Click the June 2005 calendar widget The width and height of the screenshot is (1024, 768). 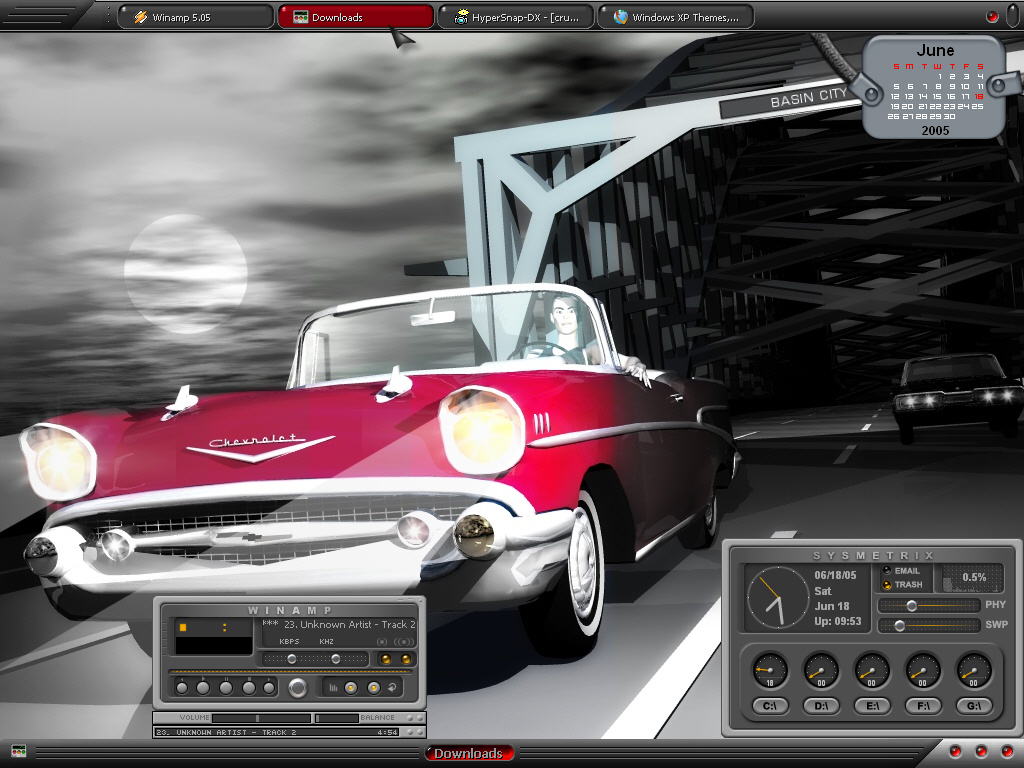click(935, 88)
